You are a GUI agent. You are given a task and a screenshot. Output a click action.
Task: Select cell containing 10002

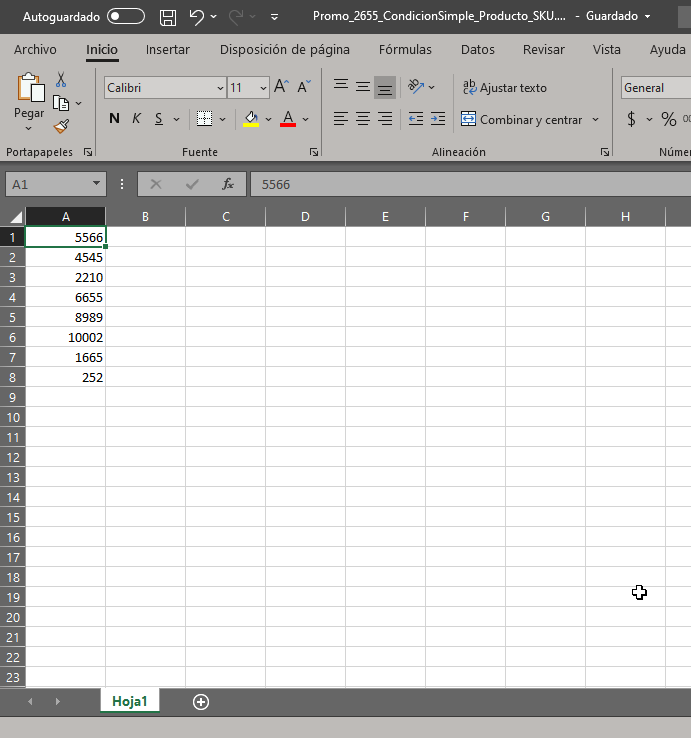click(65, 337)
